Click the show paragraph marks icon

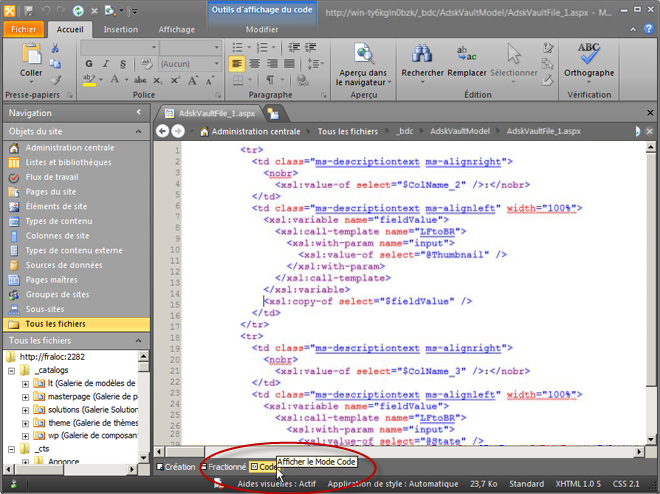(270, 80)
